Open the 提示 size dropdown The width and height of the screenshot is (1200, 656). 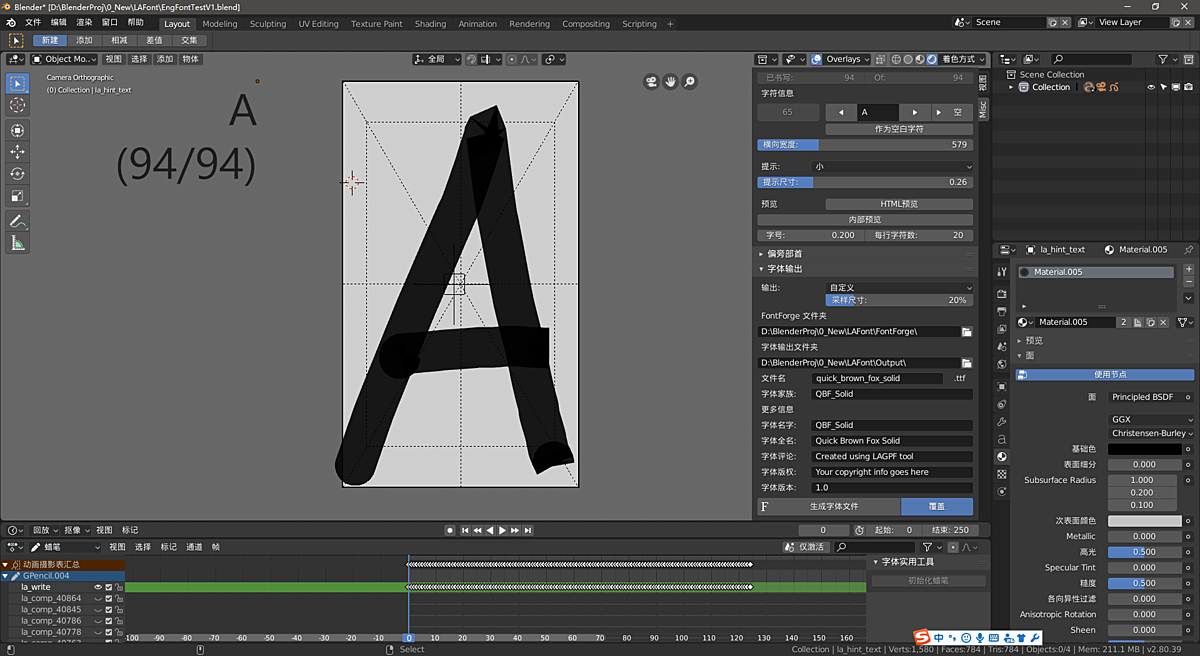pos(892,167)
